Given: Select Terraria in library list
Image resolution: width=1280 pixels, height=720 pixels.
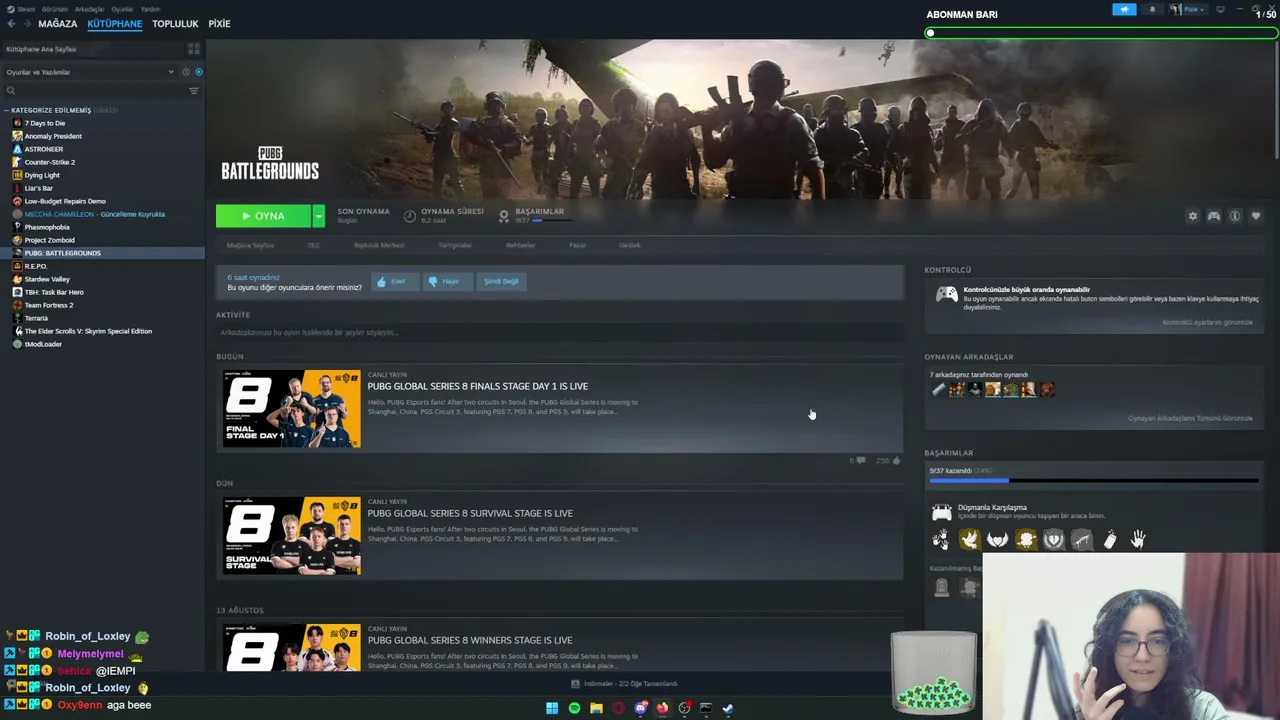Looking at the screenshot, I should click(x=36, y=318).
